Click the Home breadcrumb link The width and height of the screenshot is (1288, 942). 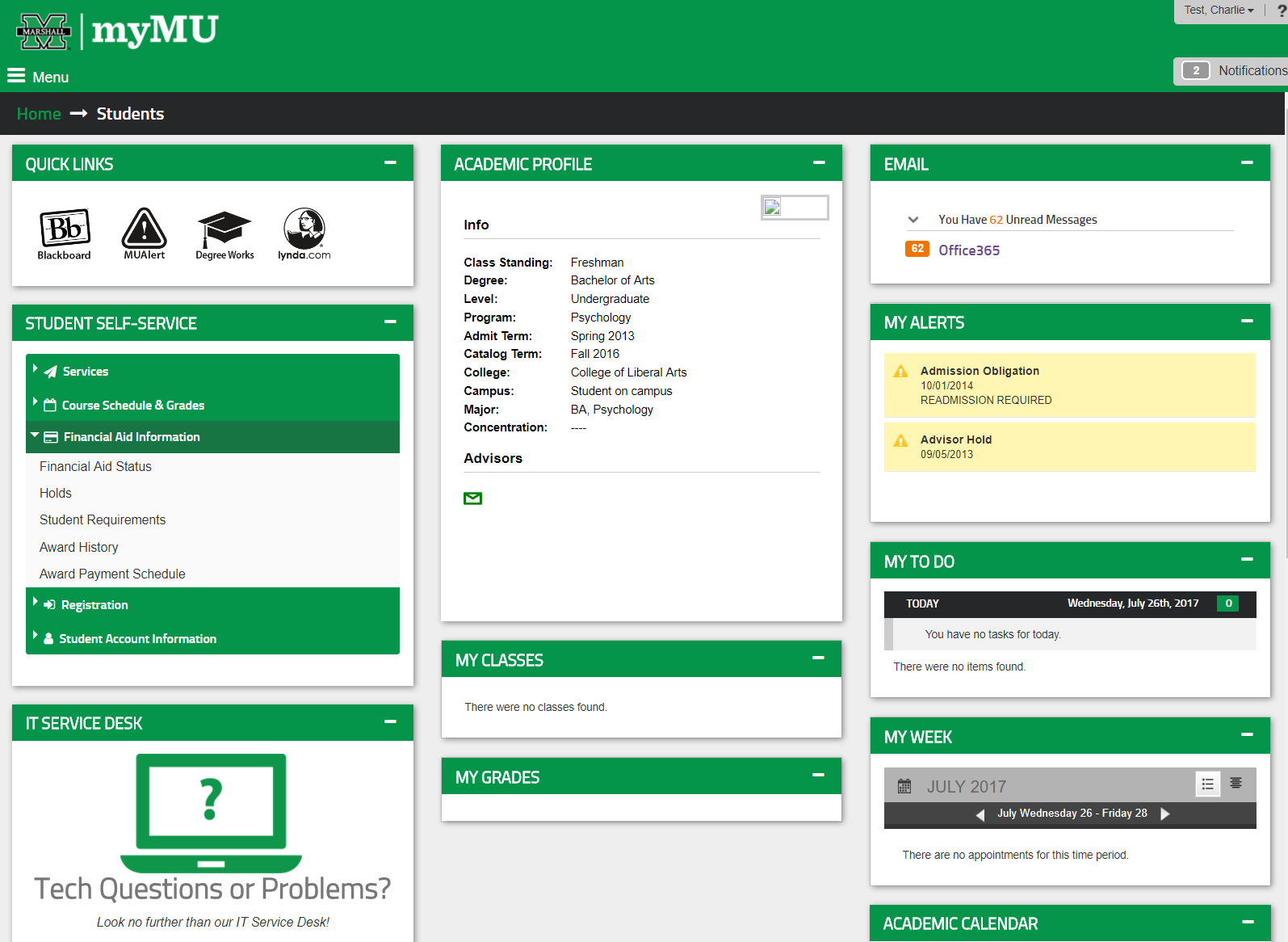point(39,114)
